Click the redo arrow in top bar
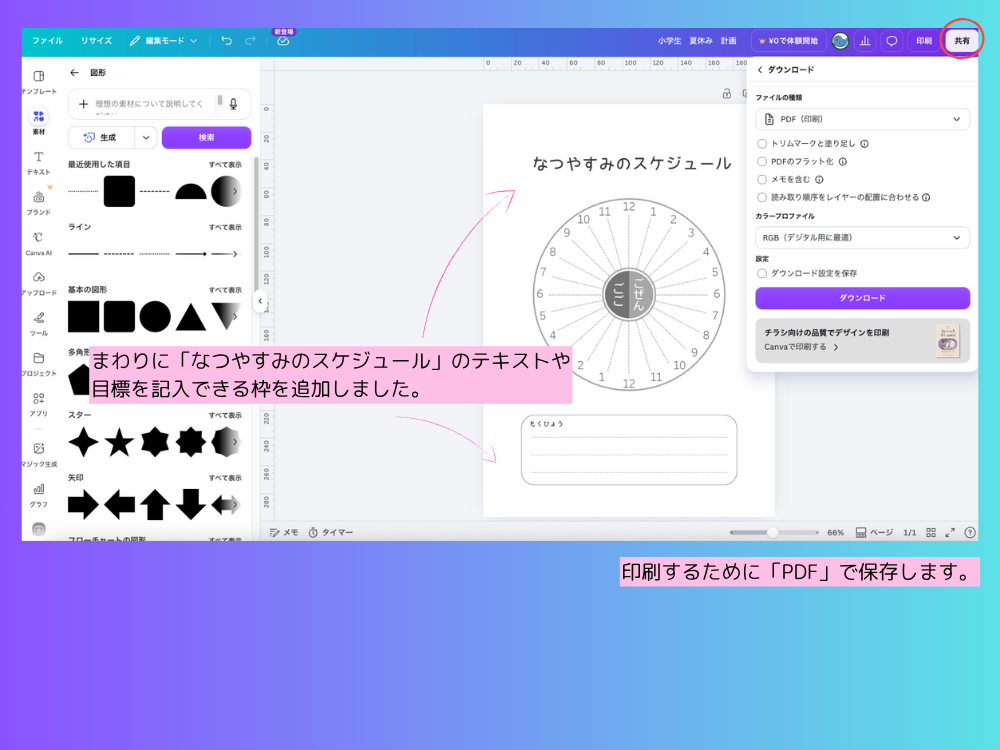Image resolution: width=1000 pixels, height=750 pixels. 250,40
